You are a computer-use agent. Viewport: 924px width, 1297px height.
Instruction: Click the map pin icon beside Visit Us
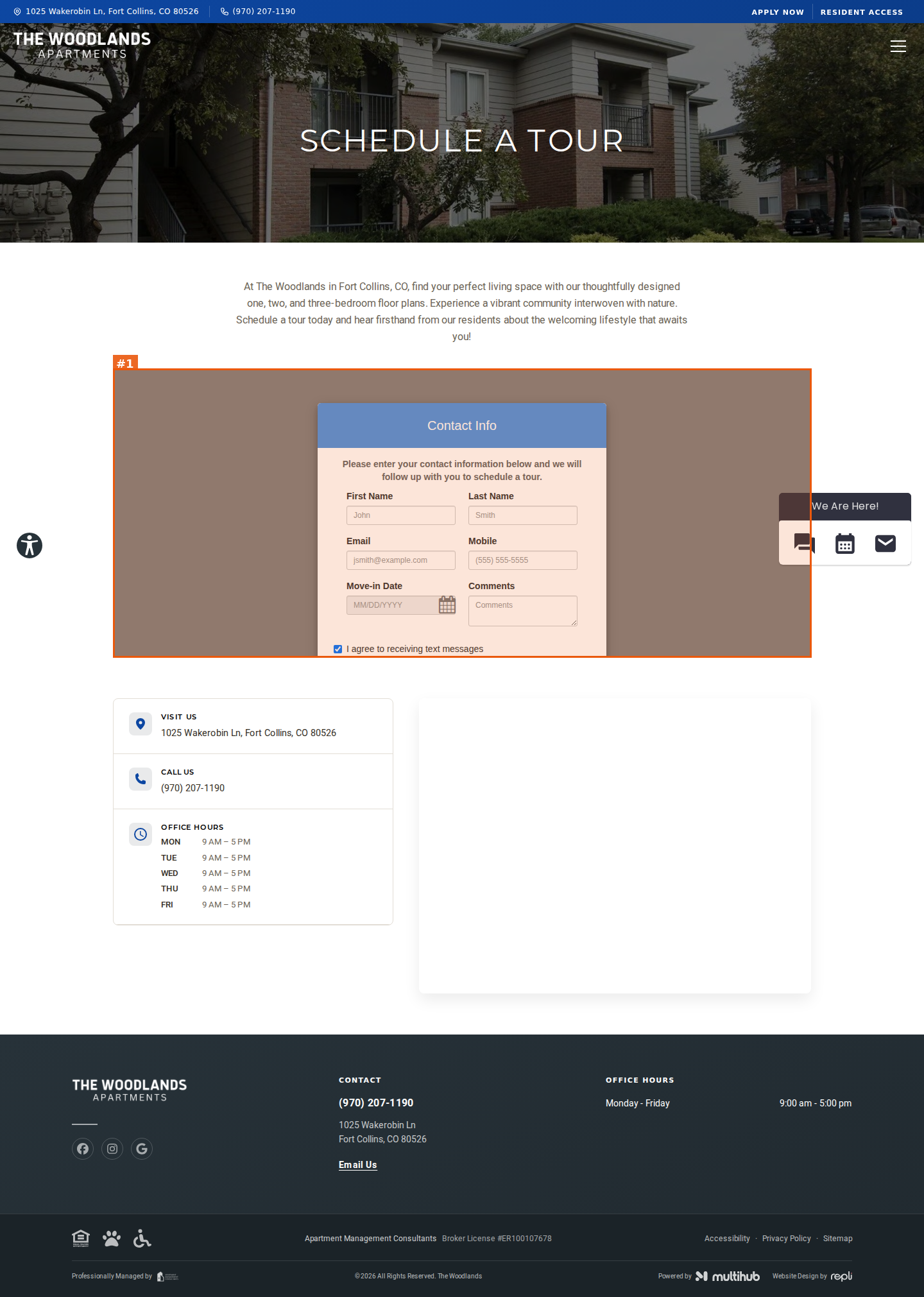[141, 724]
